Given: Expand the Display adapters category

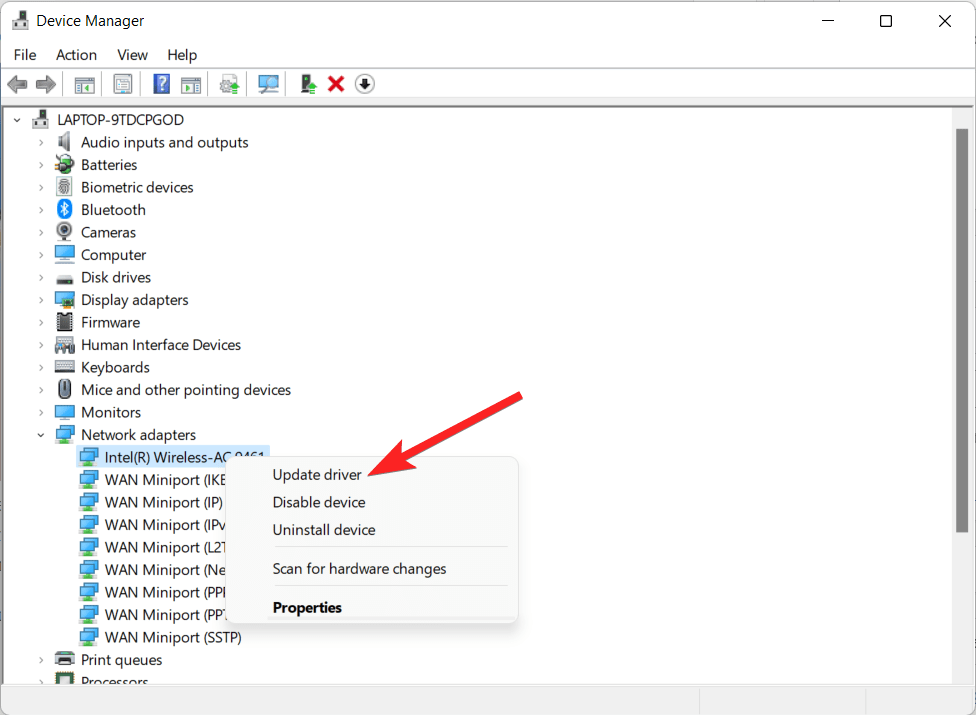Looking at the screenshot, I should pos(40,299).
